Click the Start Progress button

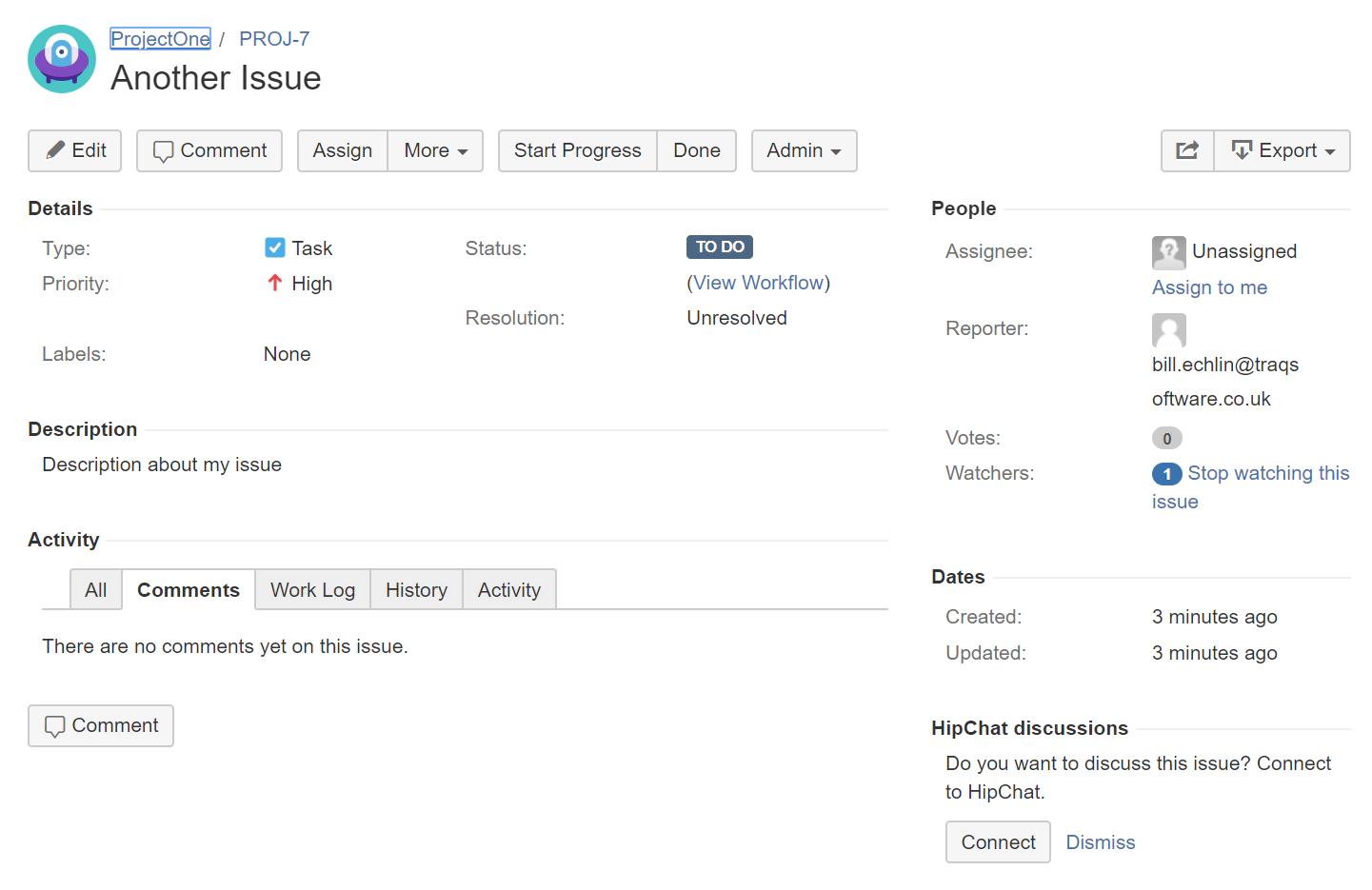[577, 150]
